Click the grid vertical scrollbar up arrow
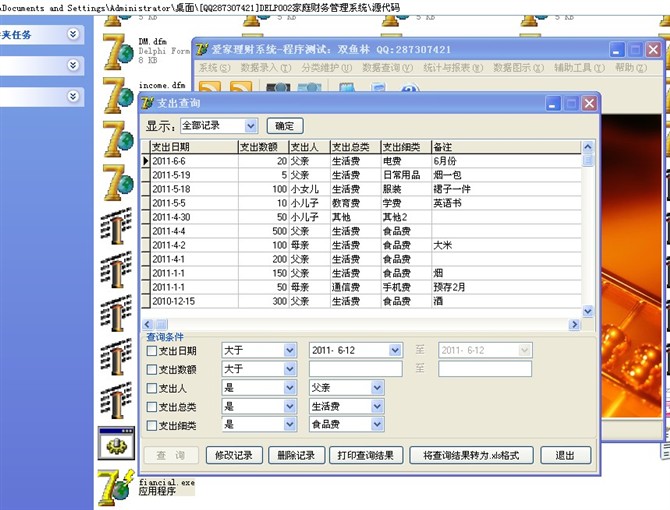 pyautogui.click(x=588, y=147)
